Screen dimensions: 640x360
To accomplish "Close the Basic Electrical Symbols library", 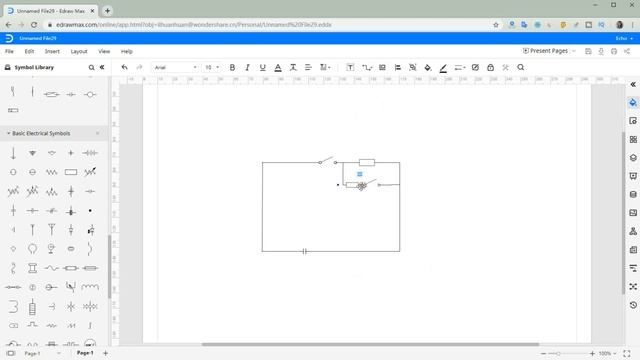I will tap(98, 133).
